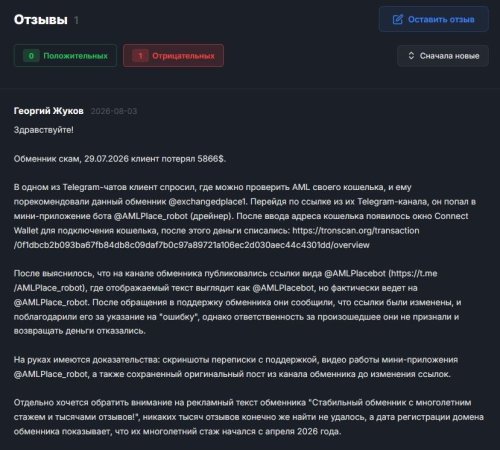Click the @AMLPlacebot mention after ссылки вида
Viewport: 500px width, 450px height.
(x=355, y=273)
